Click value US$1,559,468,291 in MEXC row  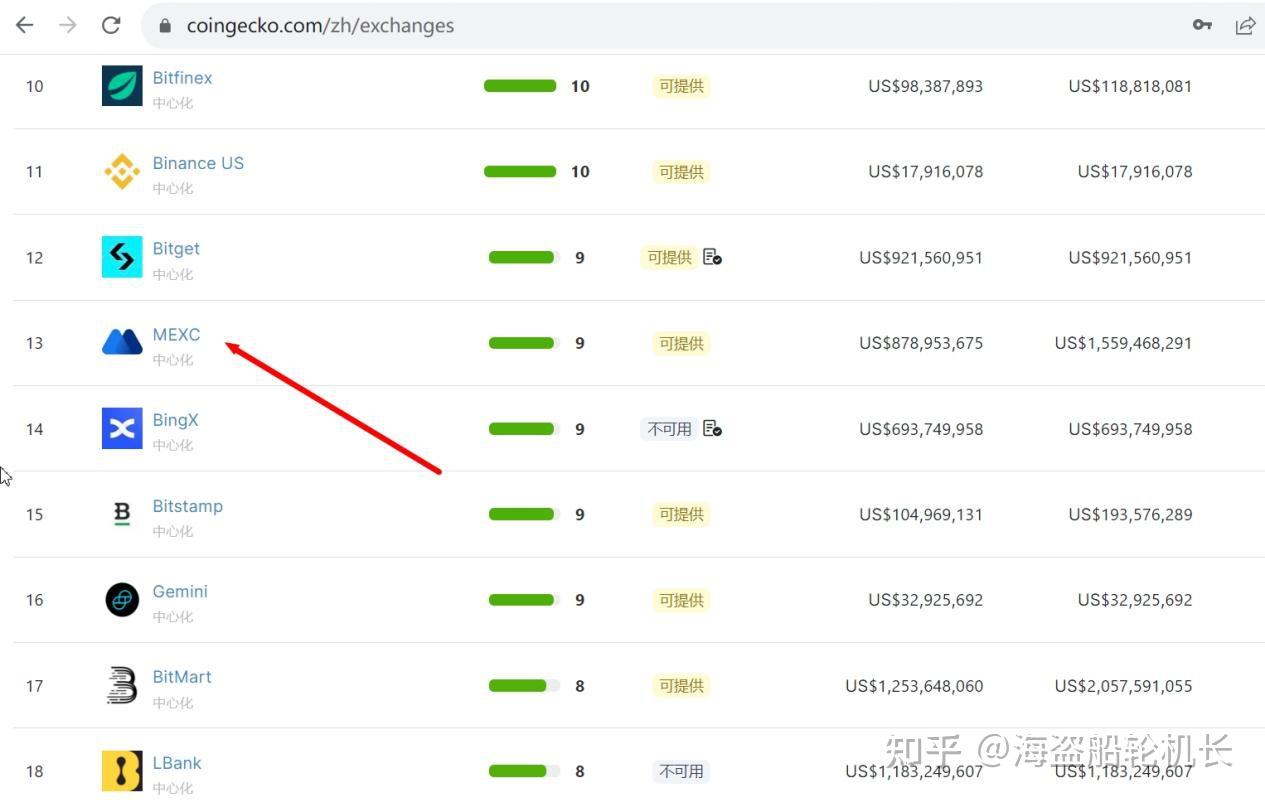[1123, 343]
